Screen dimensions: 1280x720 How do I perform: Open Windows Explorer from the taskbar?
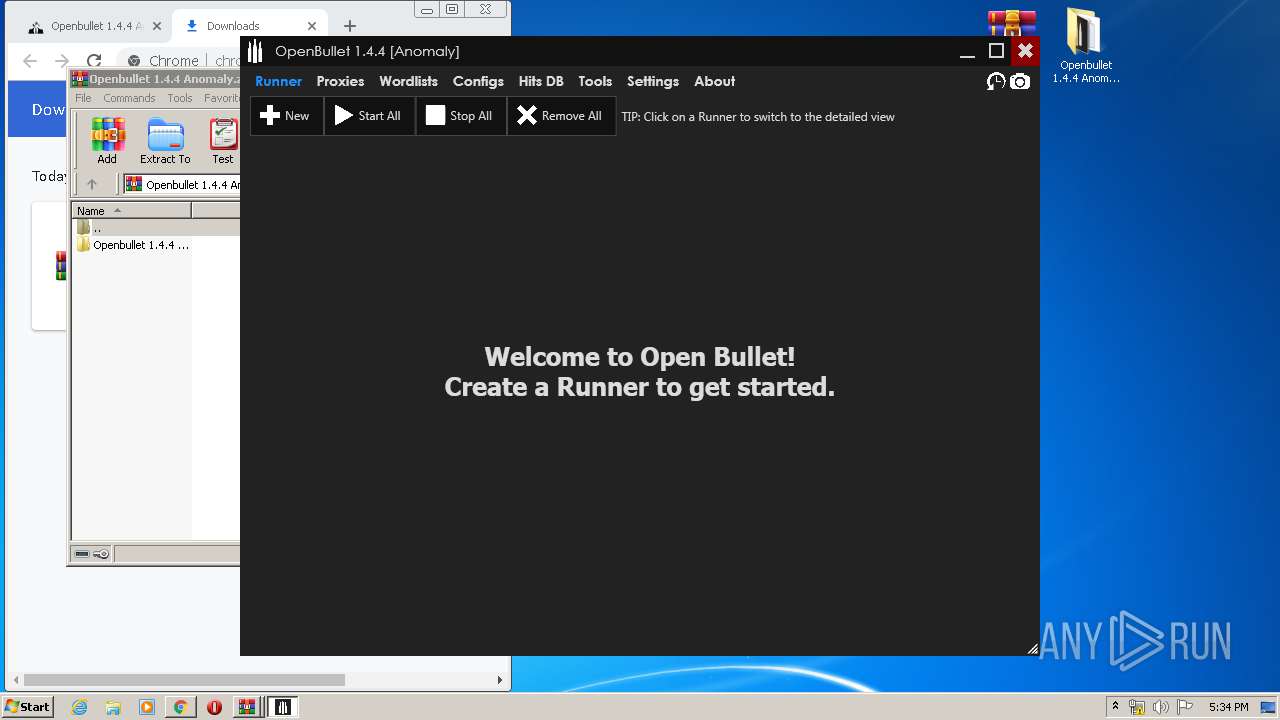[x=113, y=707]
